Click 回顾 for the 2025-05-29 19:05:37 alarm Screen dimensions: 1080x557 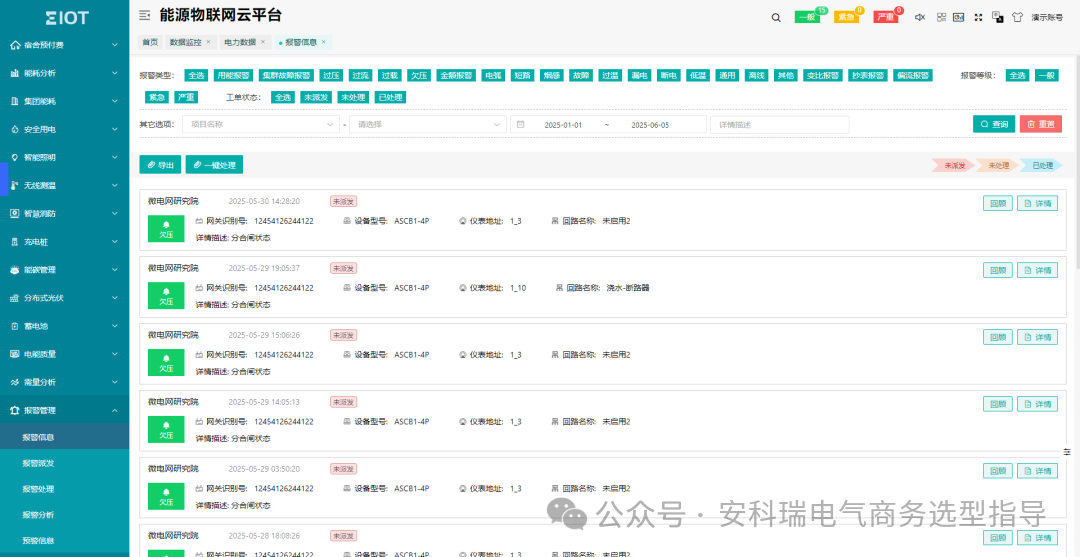coord(998,270)
